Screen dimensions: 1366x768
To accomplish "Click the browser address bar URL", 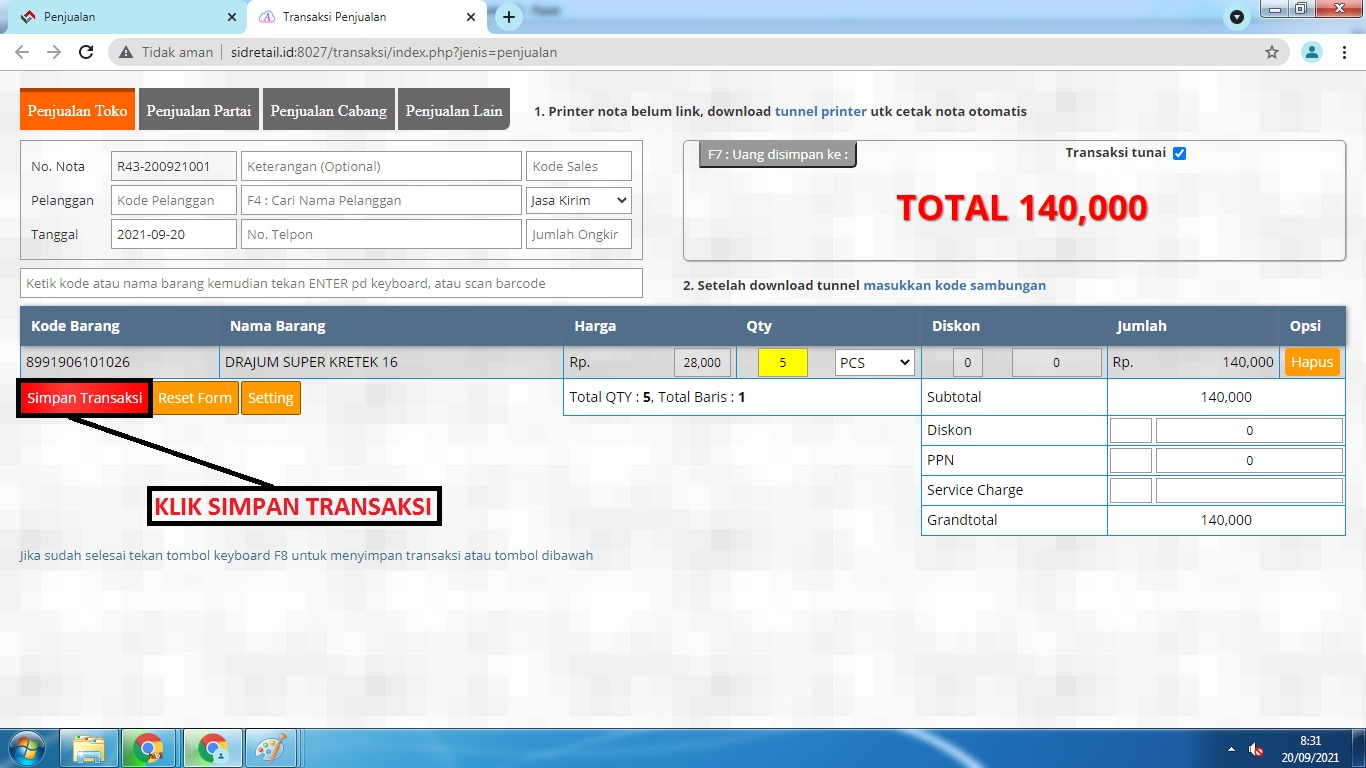I will click(x=395, y=52).
